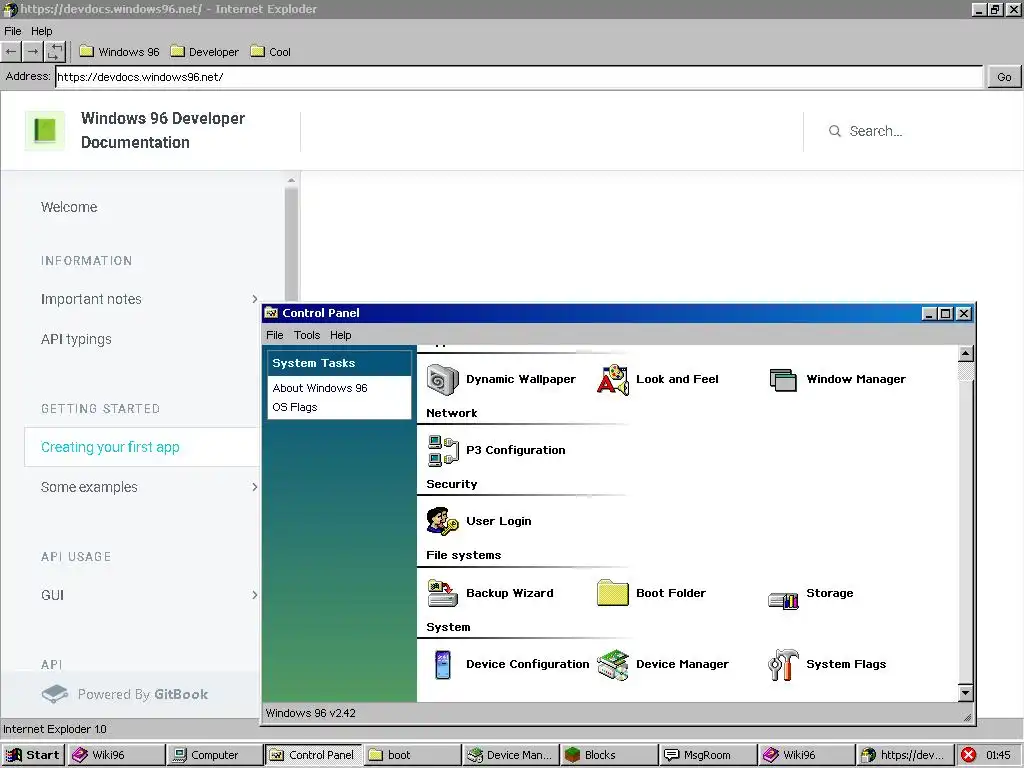Click the green book documentation logo
Screen dimensions: 1024x768
(44, 131)
